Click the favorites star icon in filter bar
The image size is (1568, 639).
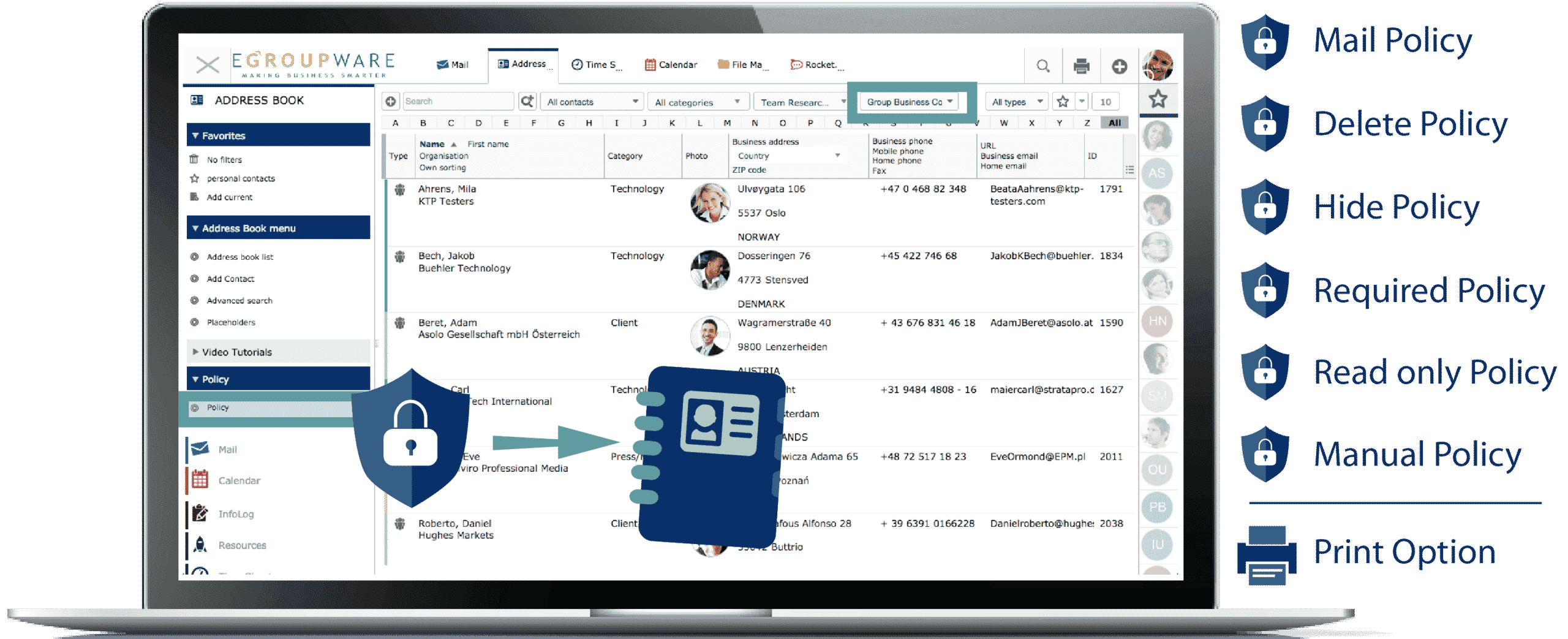click(x=1063, y=102)
